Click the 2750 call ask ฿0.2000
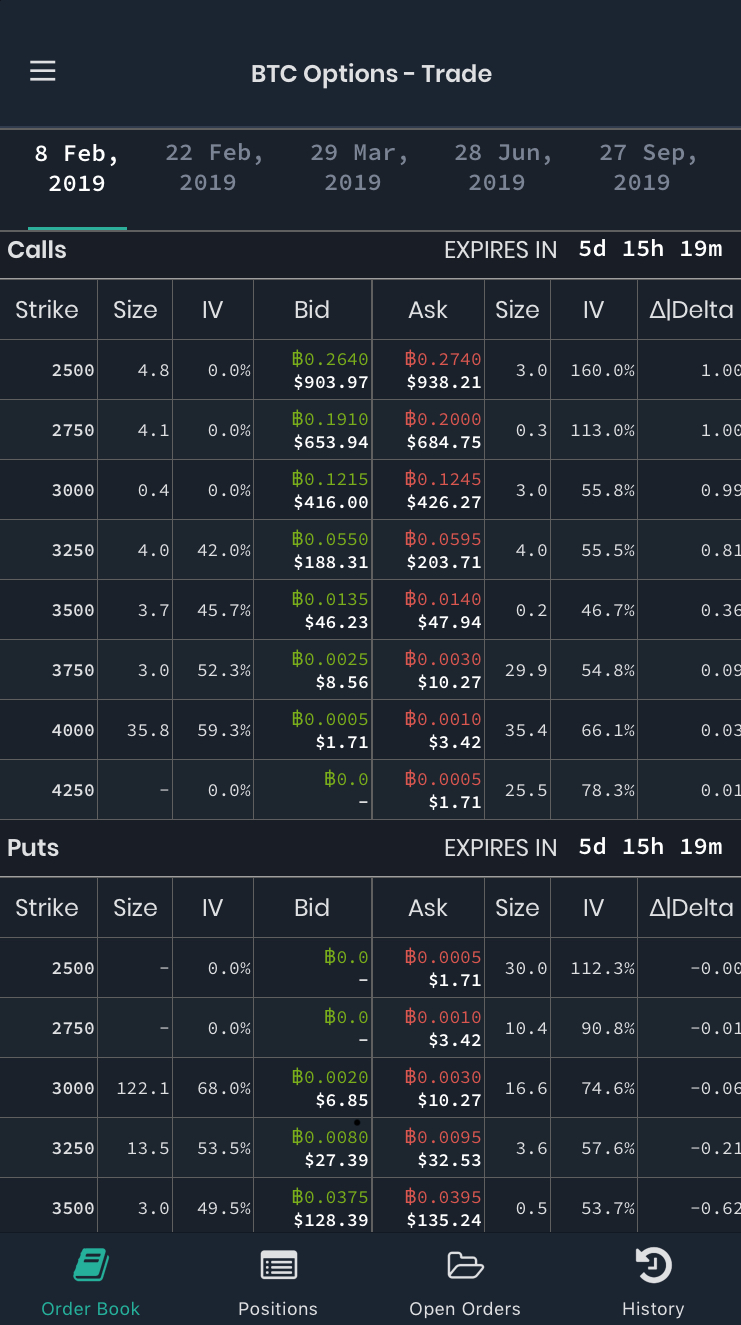 click(x=443, y=419)
